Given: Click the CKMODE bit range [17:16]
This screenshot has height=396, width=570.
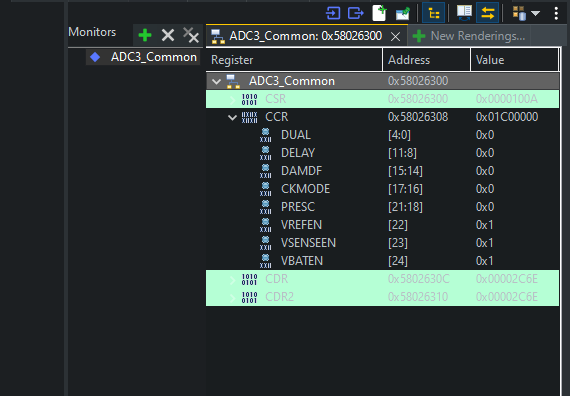Looking at the screenshot, I should pyautogui.click(x=405, y=189).
